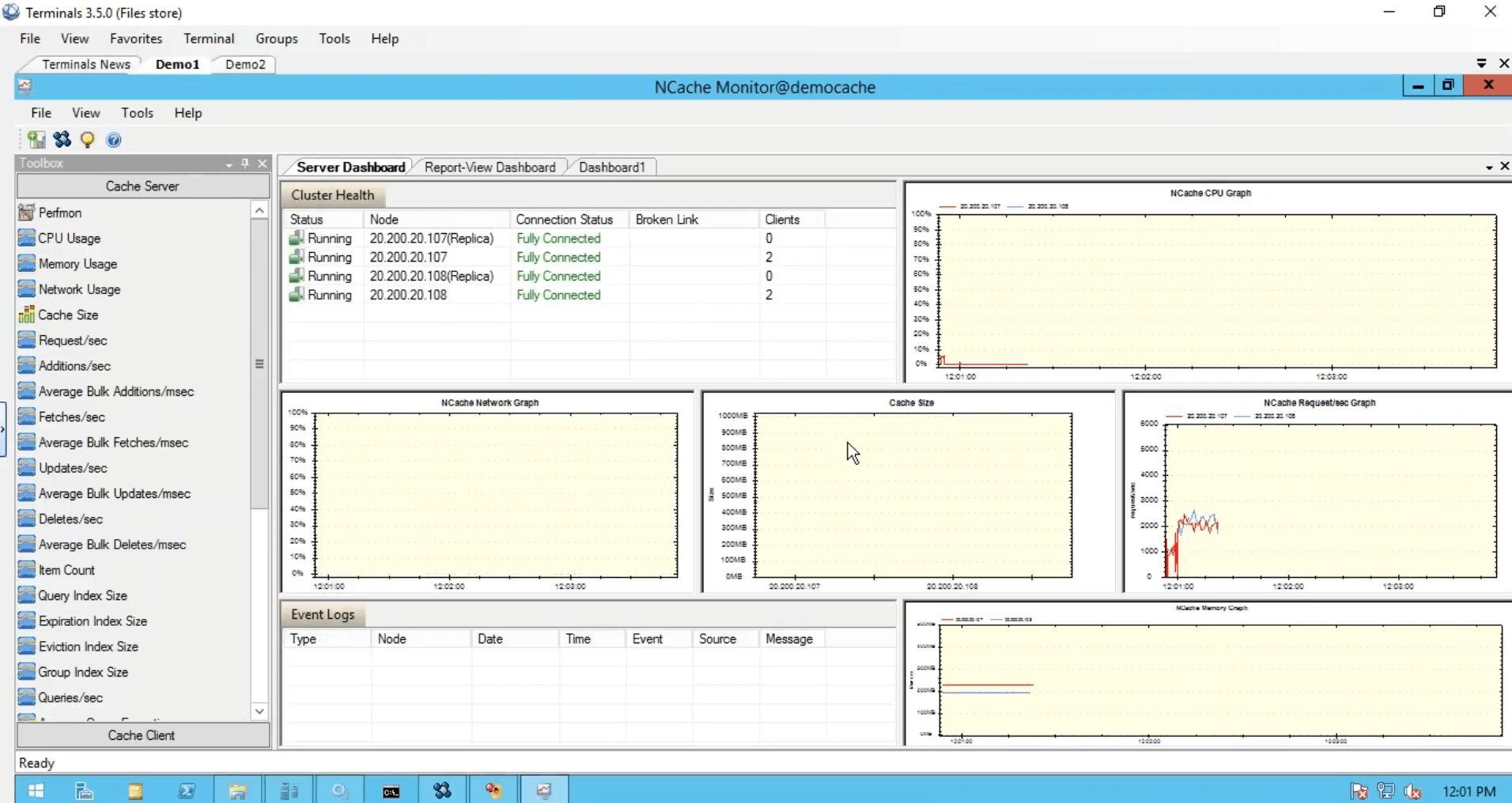Close the dashboard document tab area
This screenshot has height=803, width=1512.
(1504, 167)
